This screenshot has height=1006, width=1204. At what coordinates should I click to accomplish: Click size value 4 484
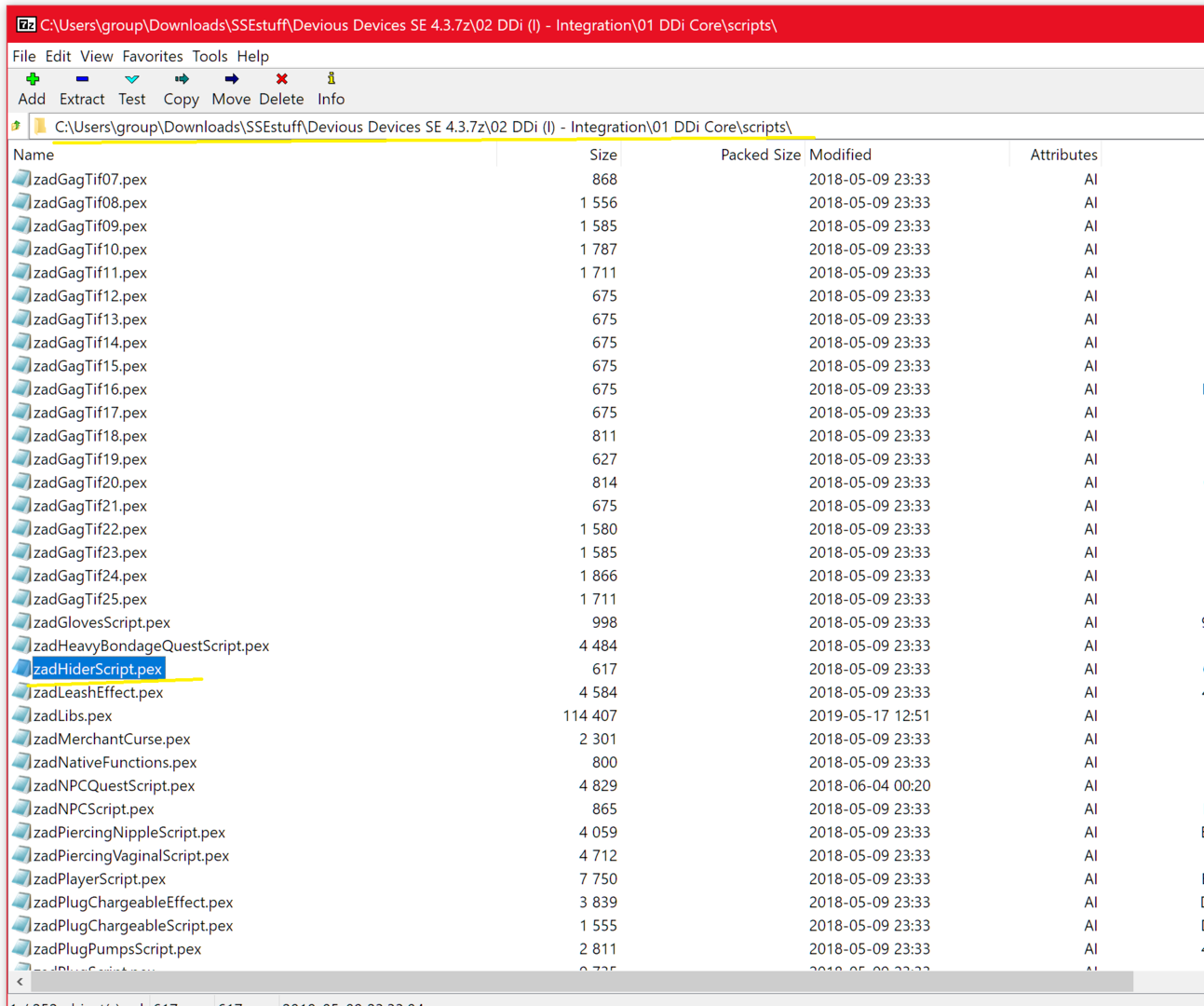tap(598, 646)
